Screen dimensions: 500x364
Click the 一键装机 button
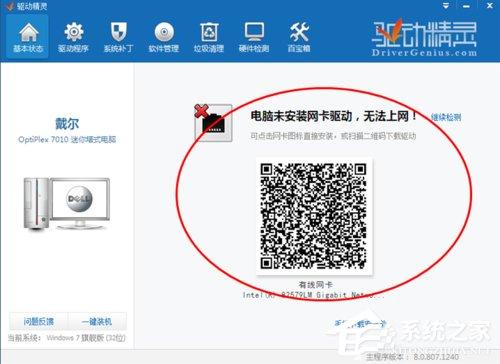tap(97, 322)
